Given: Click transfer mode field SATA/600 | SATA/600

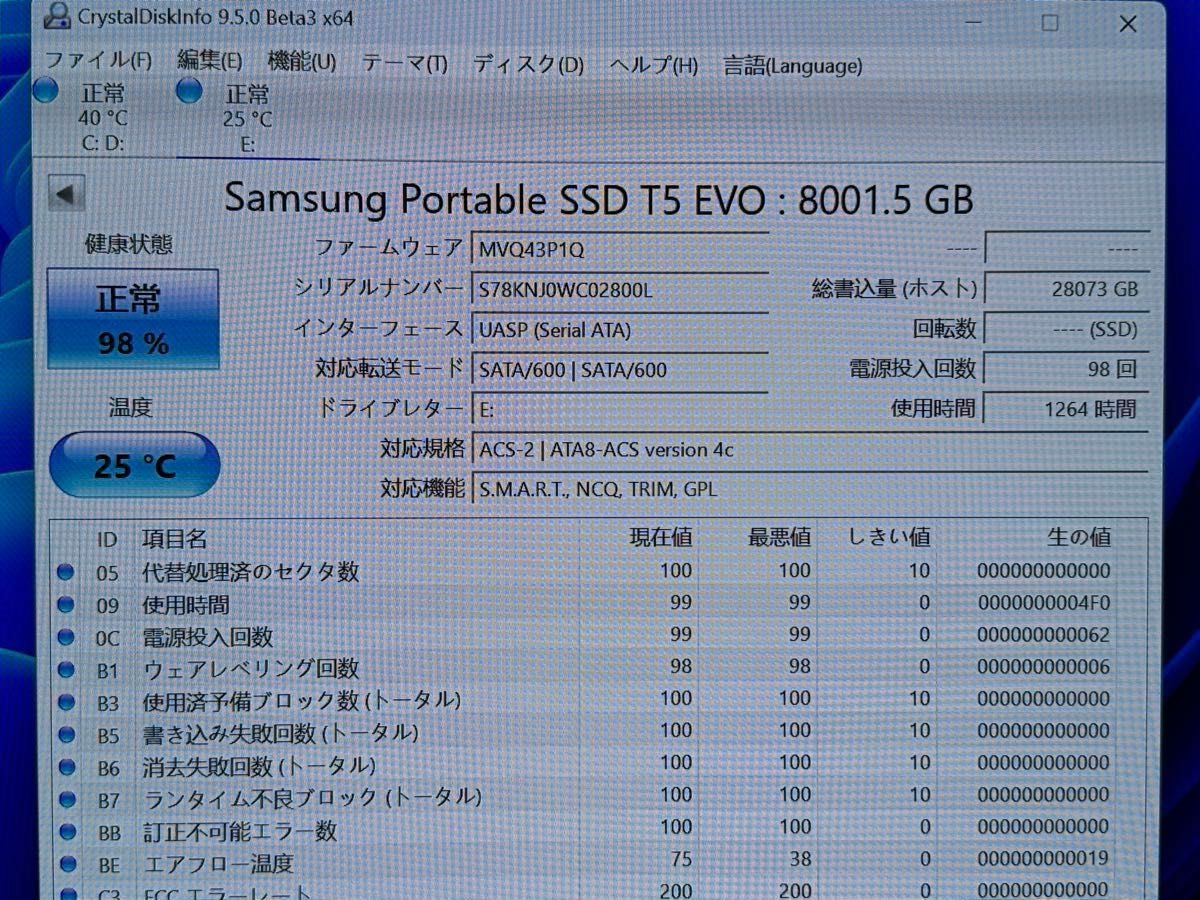Looking at the screenshot, I should (x=619, y=369).
